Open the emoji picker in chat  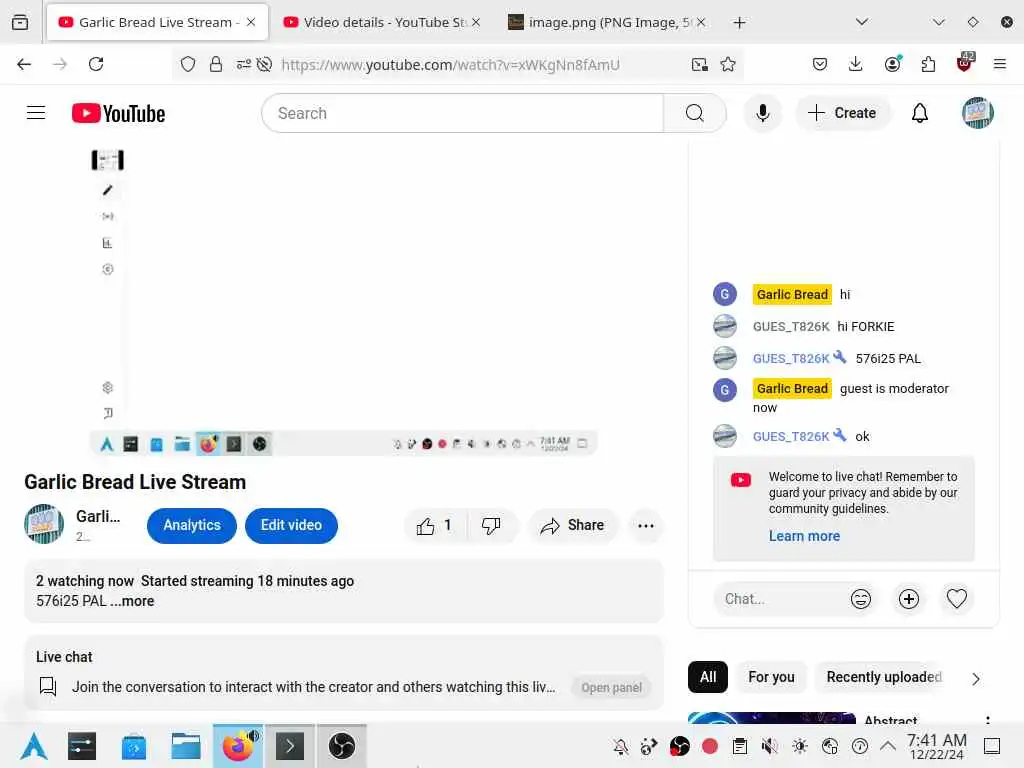(x=861, y=599)
